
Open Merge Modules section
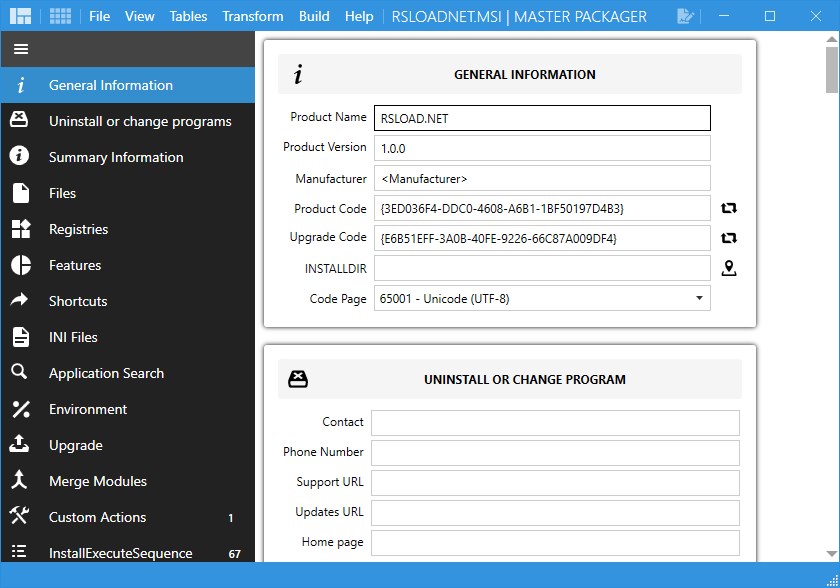(128, 481)
